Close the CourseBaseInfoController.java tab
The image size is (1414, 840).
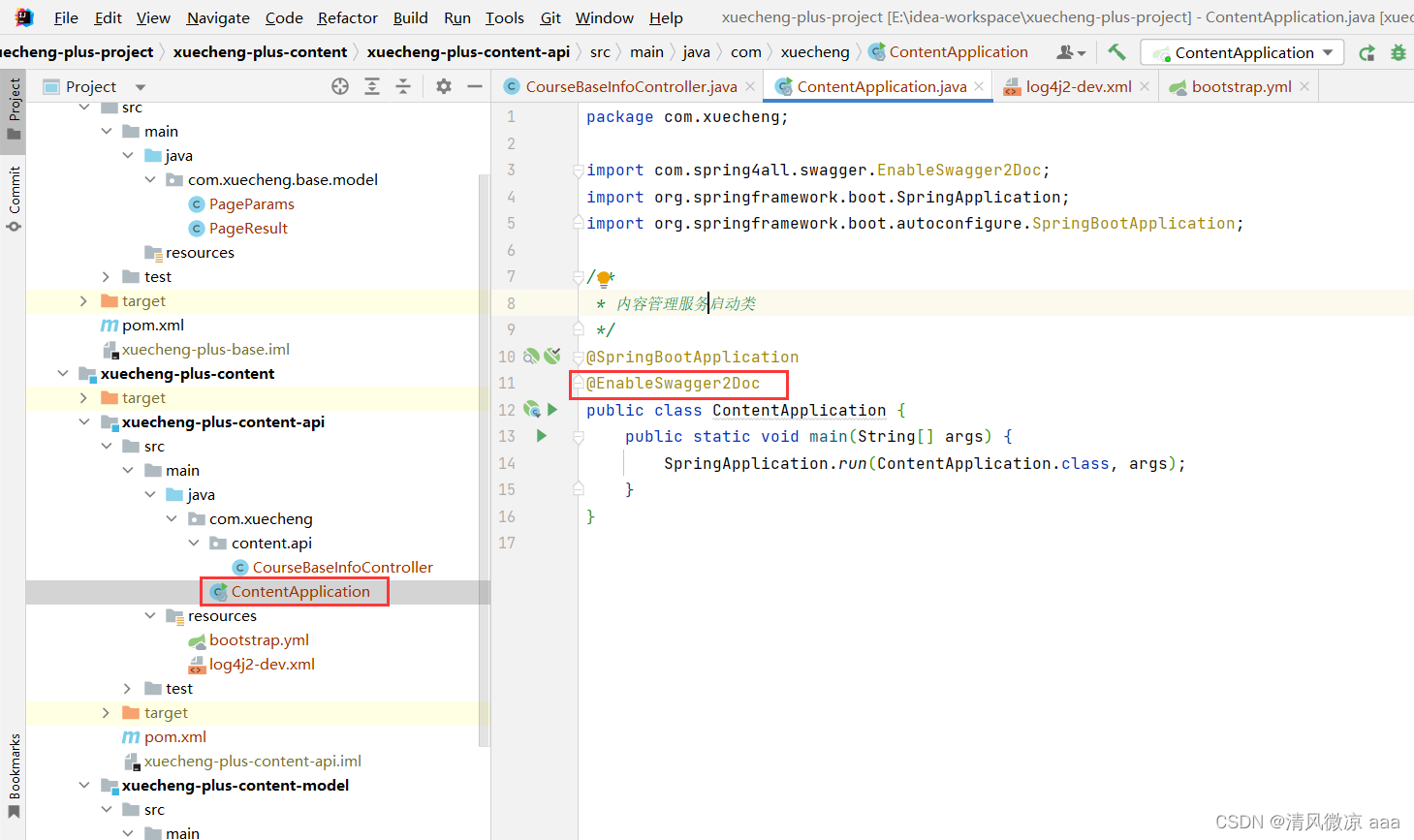click(750, 86)
